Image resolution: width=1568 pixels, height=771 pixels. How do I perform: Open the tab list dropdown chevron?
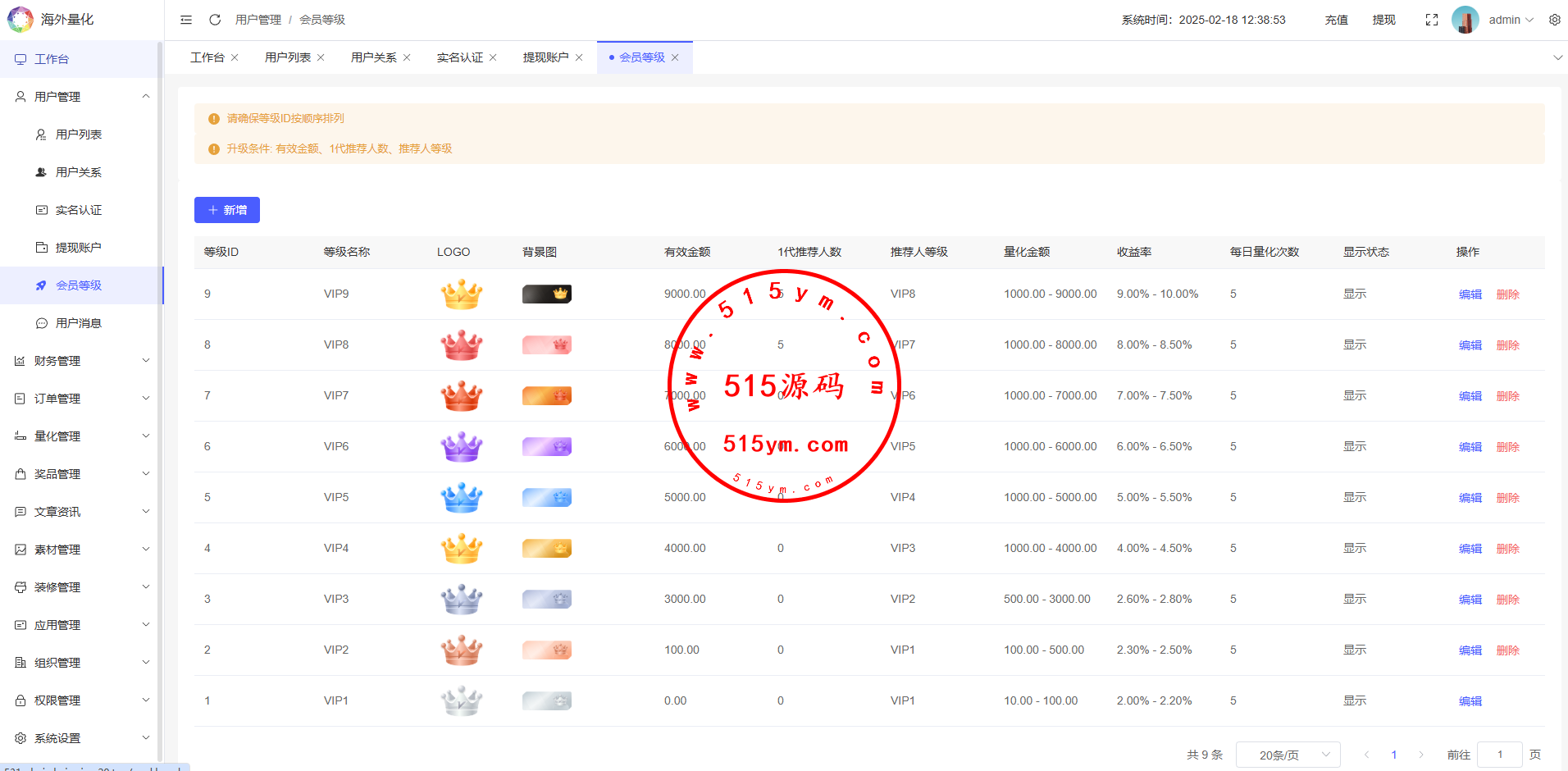point(1557,57)
